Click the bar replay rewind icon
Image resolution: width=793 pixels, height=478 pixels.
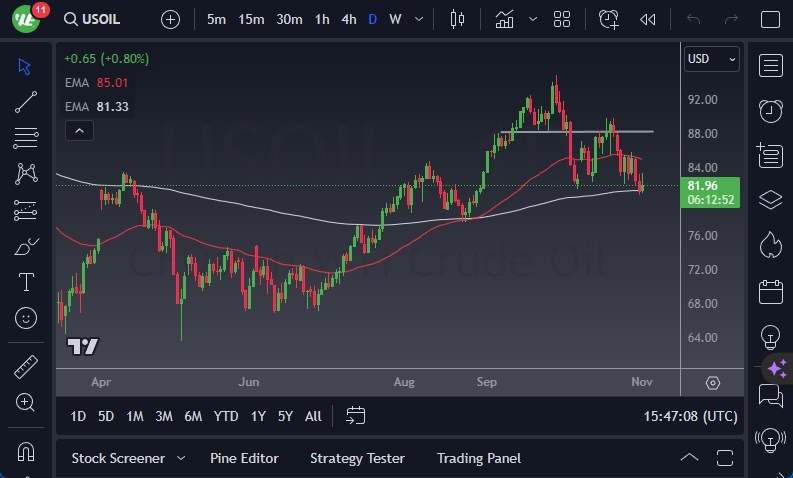click(x=648, y=19)
